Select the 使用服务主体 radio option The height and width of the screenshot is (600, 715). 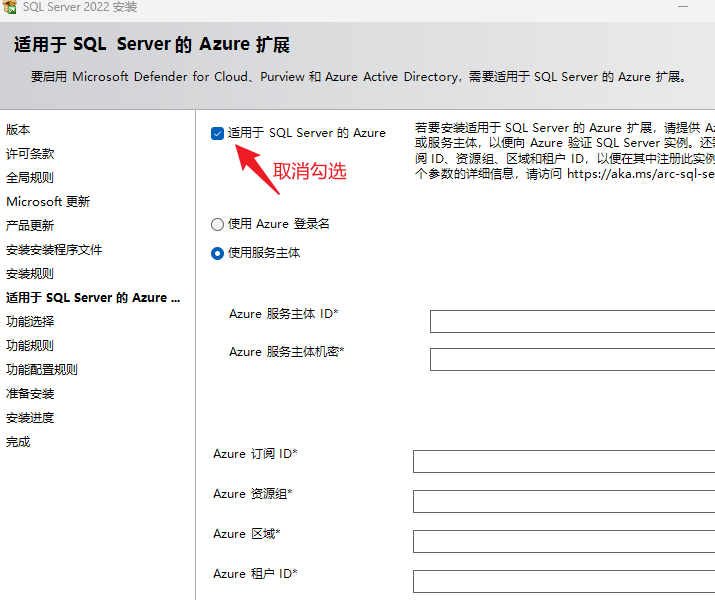point(218,253)
